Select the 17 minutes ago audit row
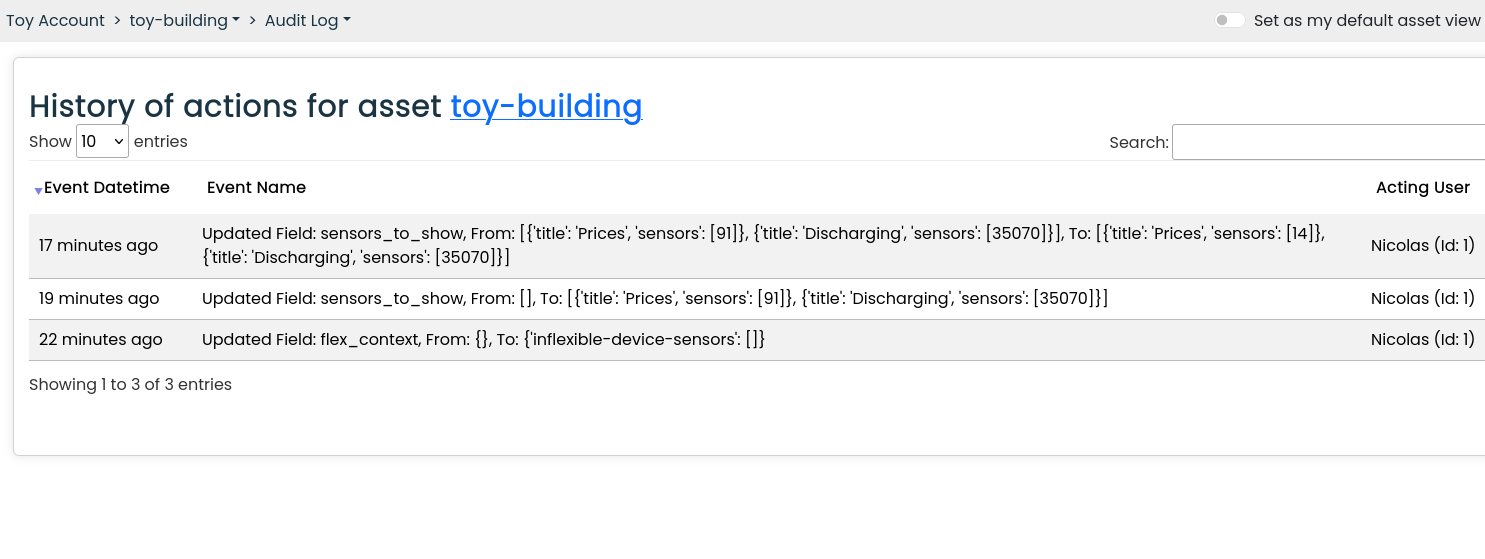Screen dimensions: 1485x559 pos(757,246)
